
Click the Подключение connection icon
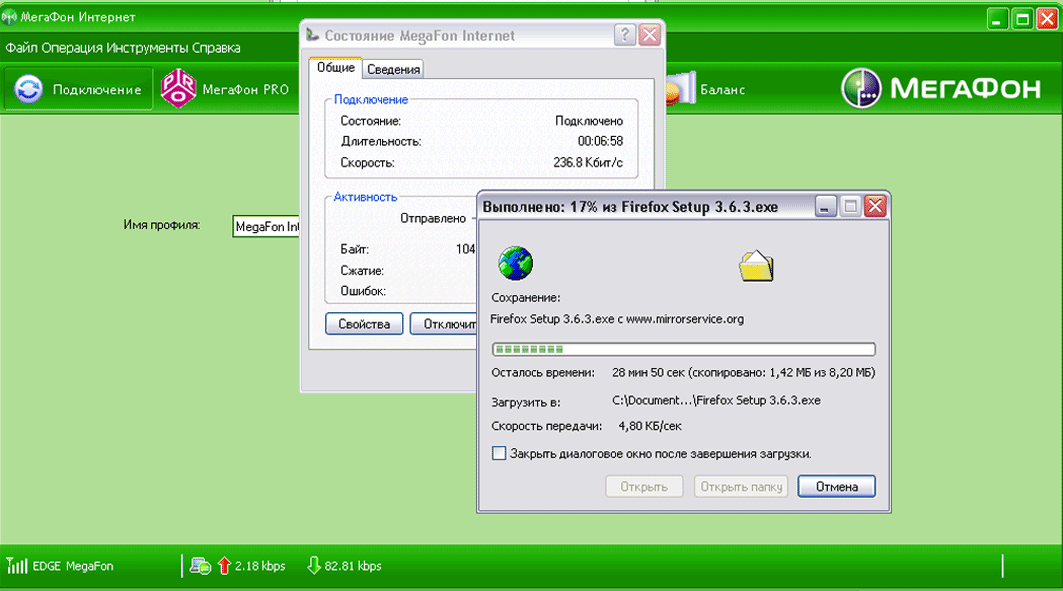click(29, 90)
